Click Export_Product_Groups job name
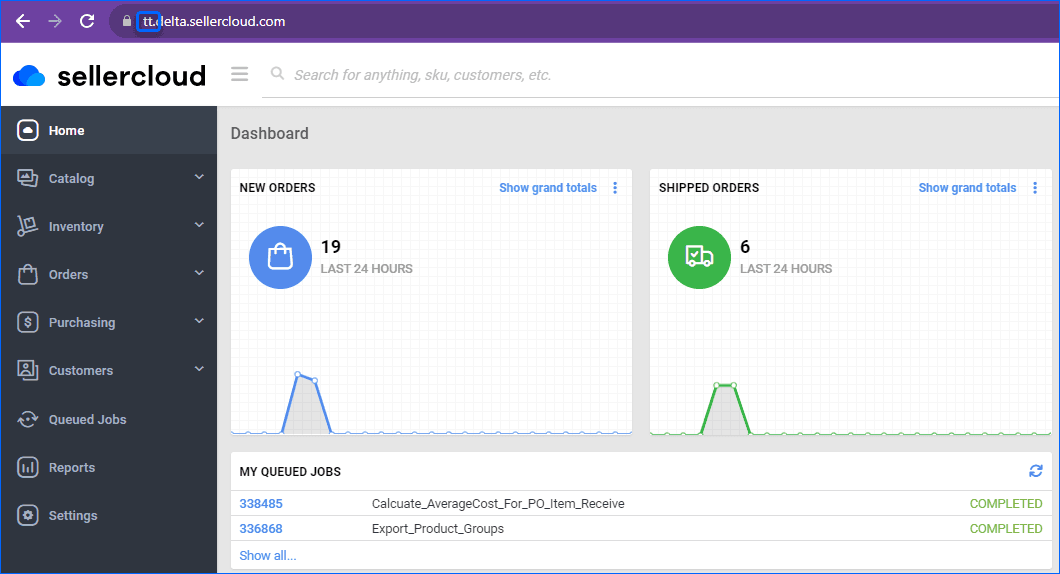This screenshot has height=574, width=1060. (x=438, y=529)
